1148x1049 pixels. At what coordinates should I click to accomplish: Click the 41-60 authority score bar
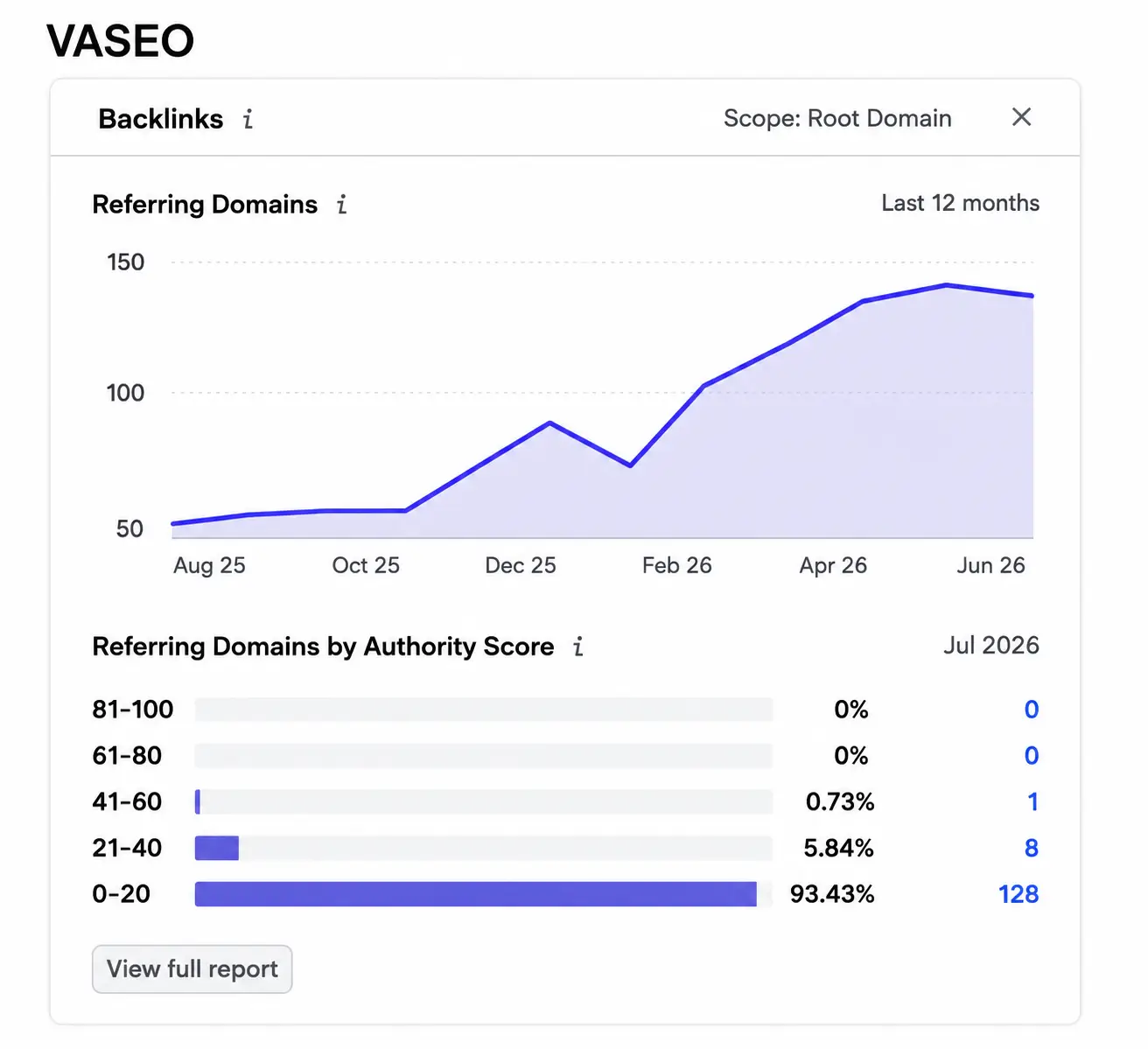coord(484,801)
